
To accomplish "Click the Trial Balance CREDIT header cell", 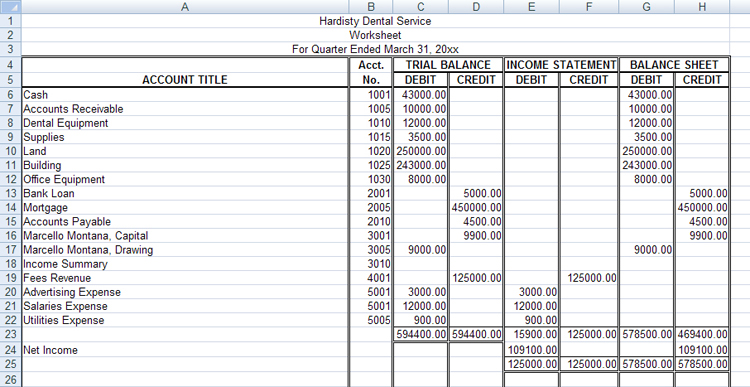I will 476,80.
